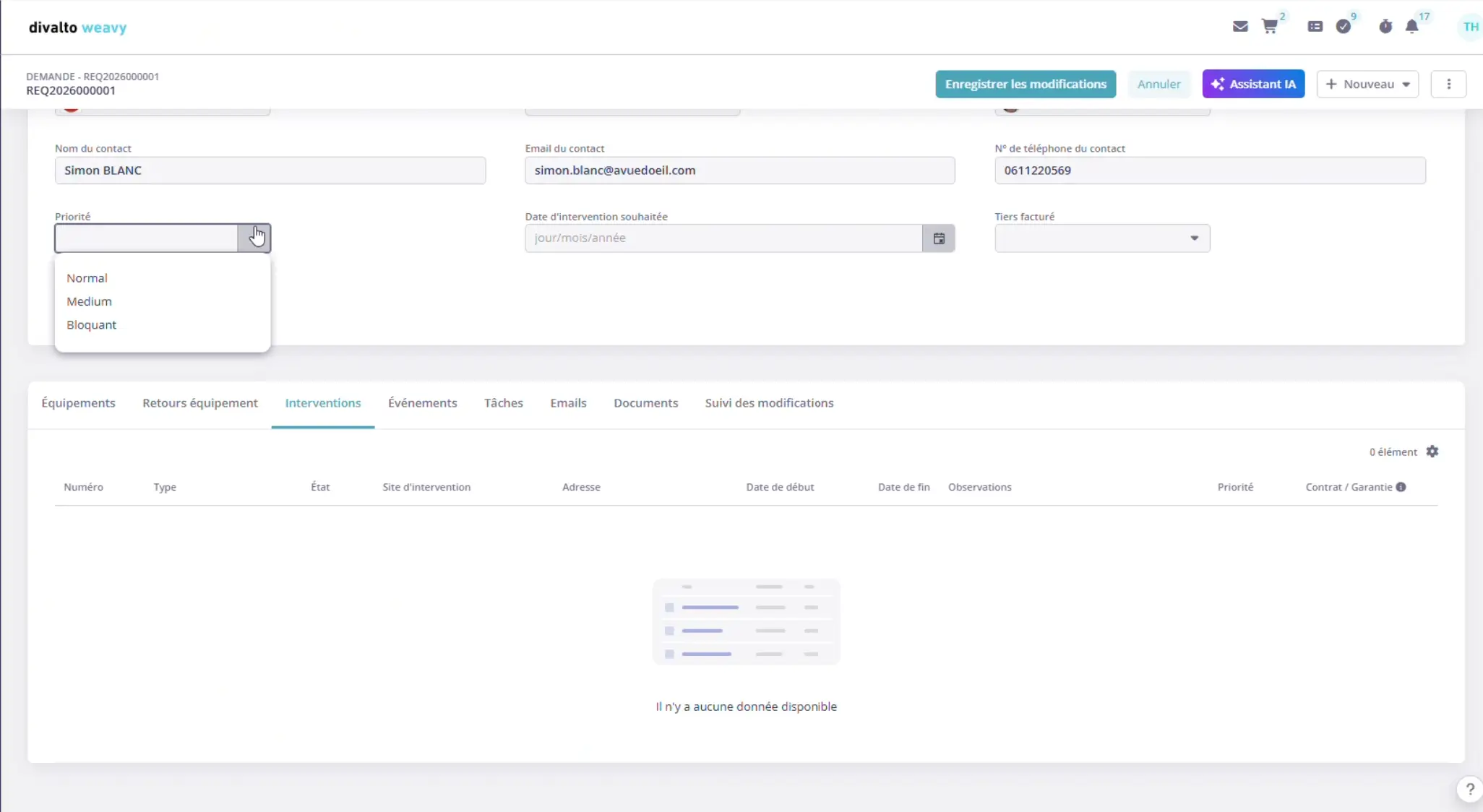The height and width of the screenshot is (812, 1483).
Task: Sort by Date de fin column header
Action: 903,487
